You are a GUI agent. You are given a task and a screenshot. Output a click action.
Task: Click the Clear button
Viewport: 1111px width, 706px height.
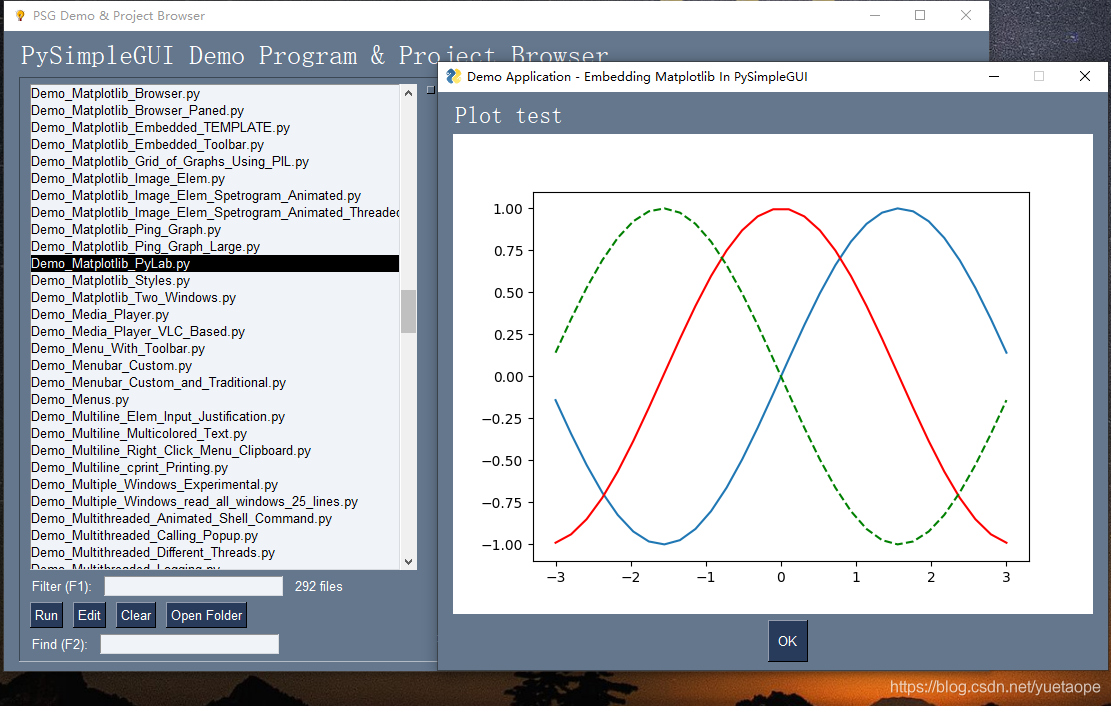[135, 615]
